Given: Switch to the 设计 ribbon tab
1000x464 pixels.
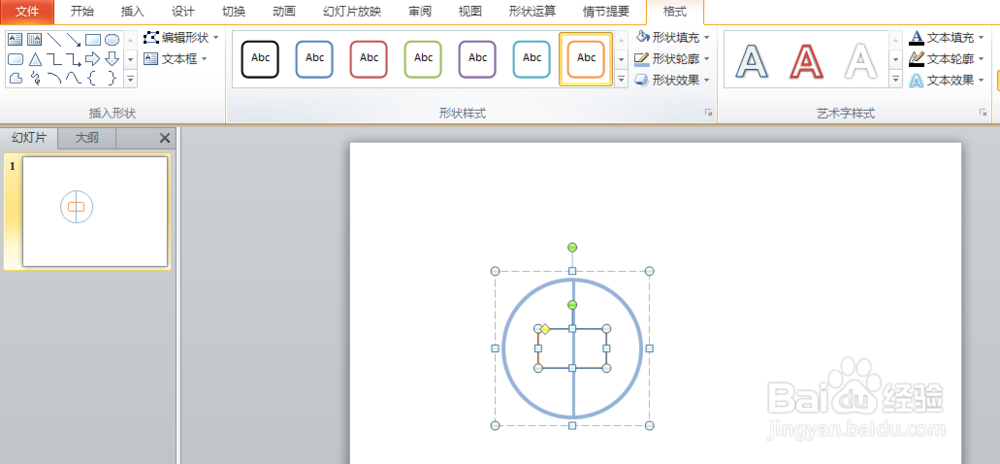Looking at the screenshot, I should (183, 11).
